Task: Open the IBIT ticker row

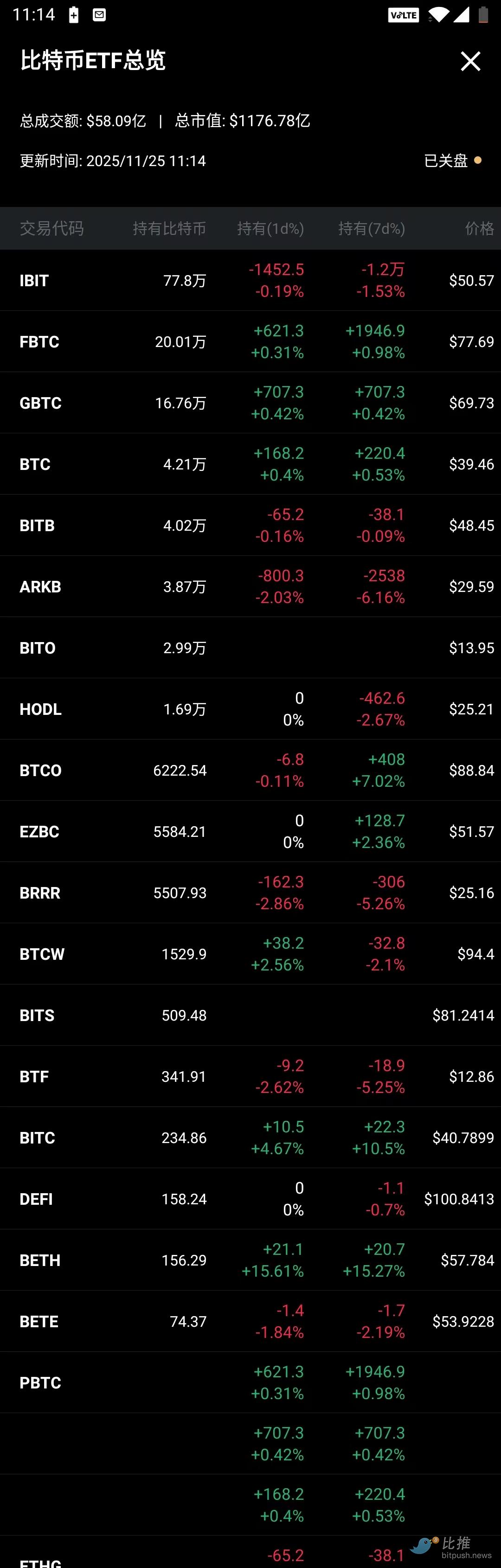Action: tap(34, 281)
